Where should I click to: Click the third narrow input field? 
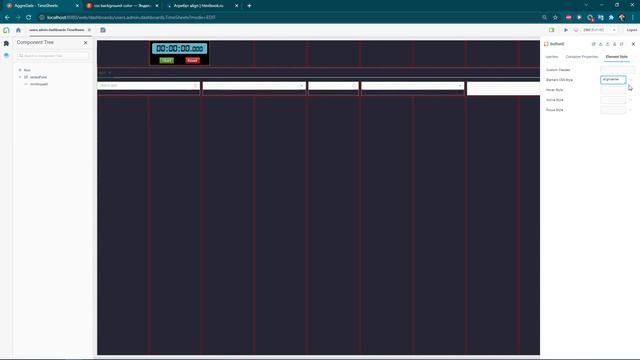coord(333,86)
